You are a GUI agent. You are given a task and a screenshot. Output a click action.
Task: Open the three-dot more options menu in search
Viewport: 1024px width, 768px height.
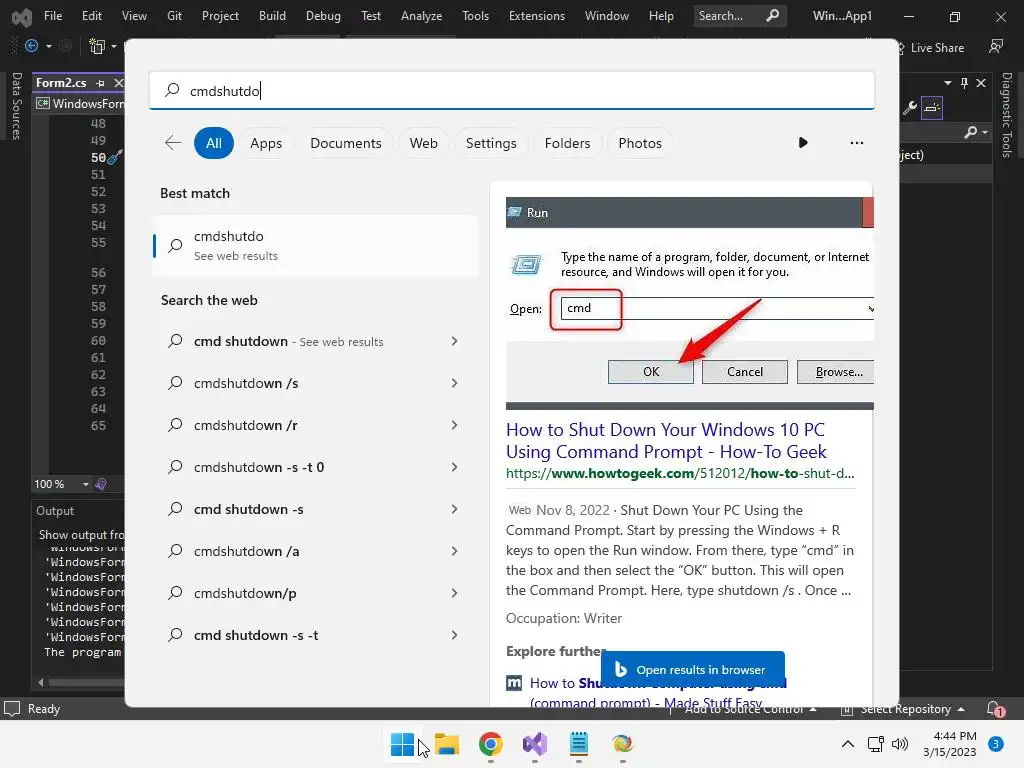[x=856, y=143]
